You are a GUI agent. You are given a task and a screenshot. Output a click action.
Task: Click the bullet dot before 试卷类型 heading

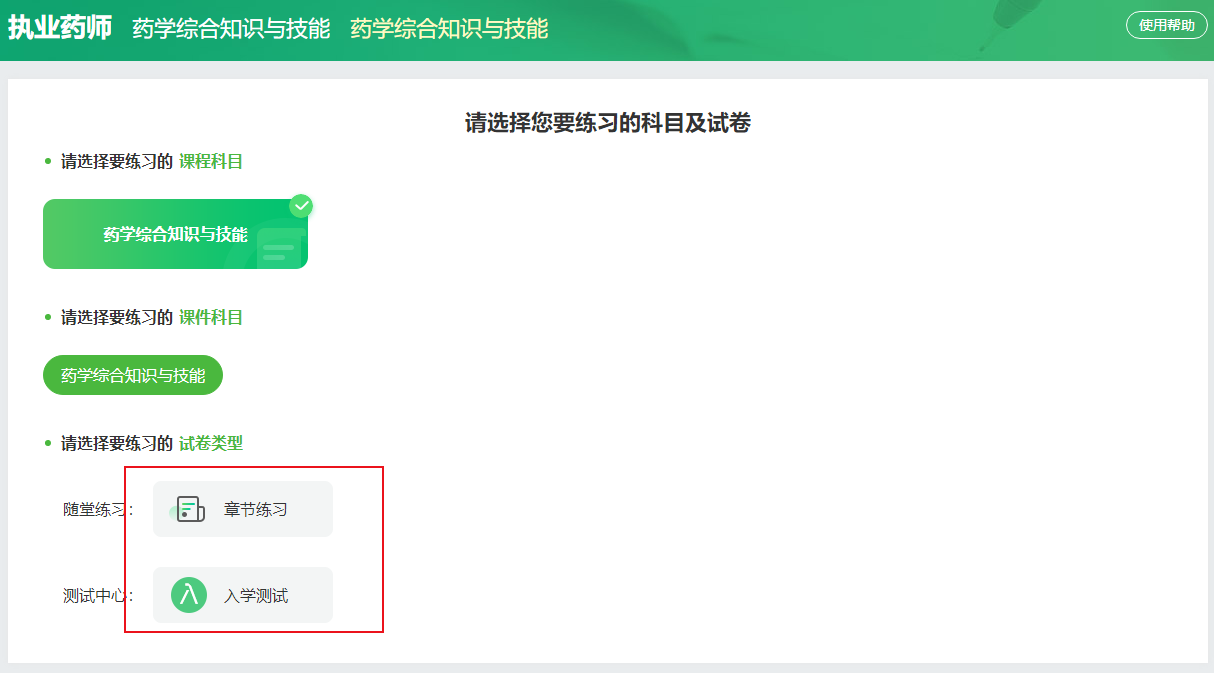[x=47, y=443]
